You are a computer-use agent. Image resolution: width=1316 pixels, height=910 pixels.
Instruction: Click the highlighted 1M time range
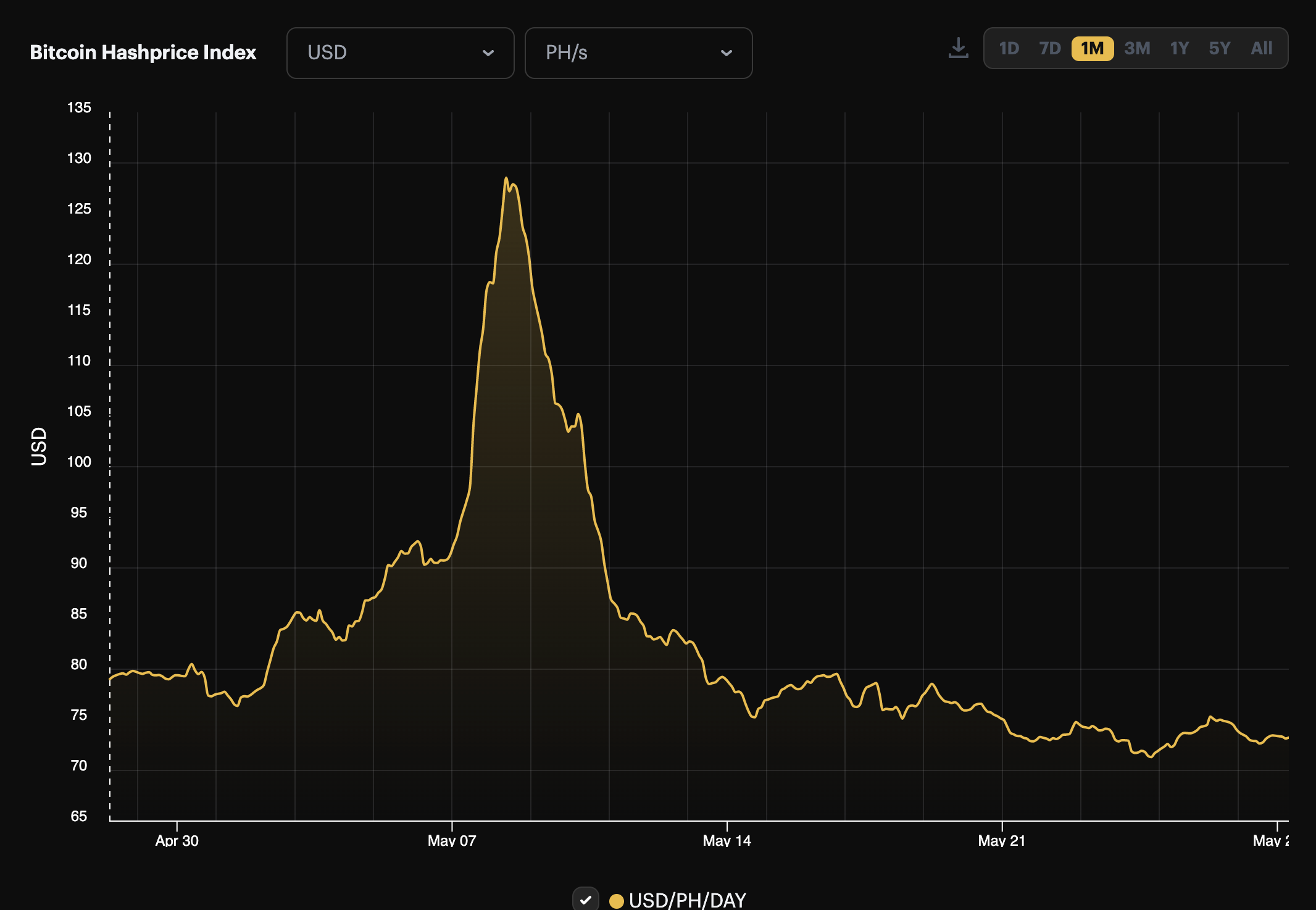tap(1093, 48)
